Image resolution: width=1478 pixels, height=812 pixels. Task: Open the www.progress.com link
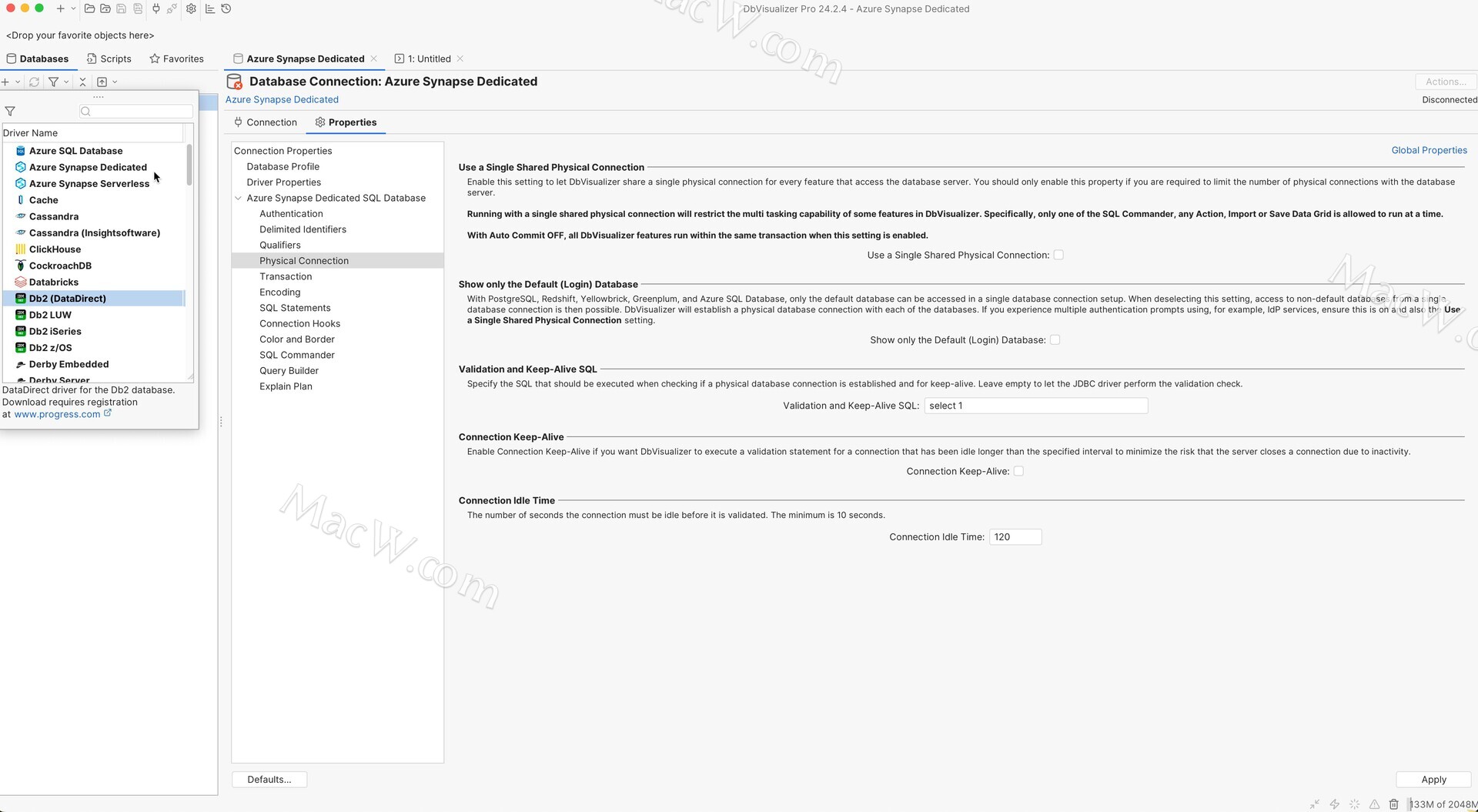click(57, 414)
